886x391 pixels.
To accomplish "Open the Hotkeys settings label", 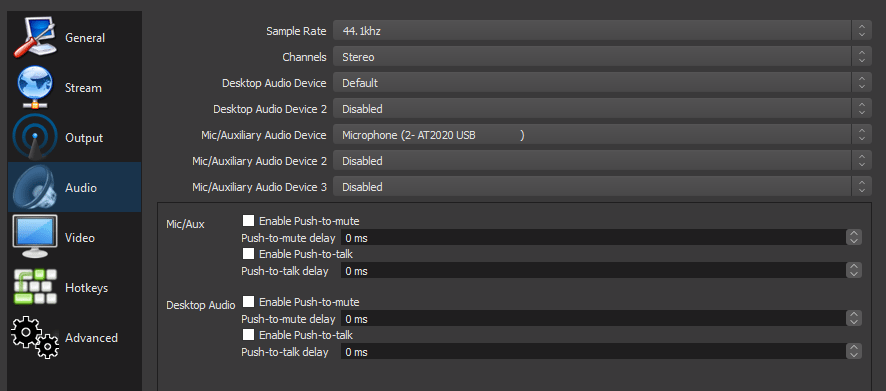I will coord(86,288).
